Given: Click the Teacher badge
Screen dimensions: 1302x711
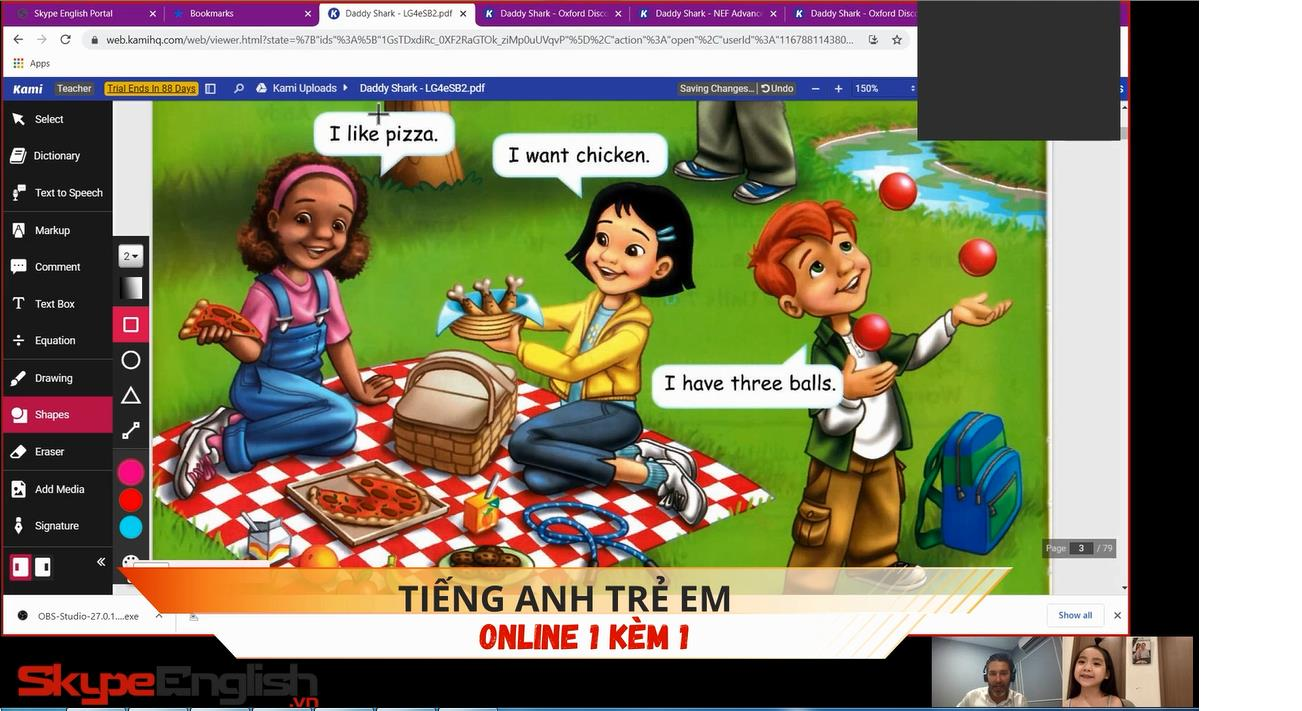Looking at the screenshot, I should pos(74,88).
